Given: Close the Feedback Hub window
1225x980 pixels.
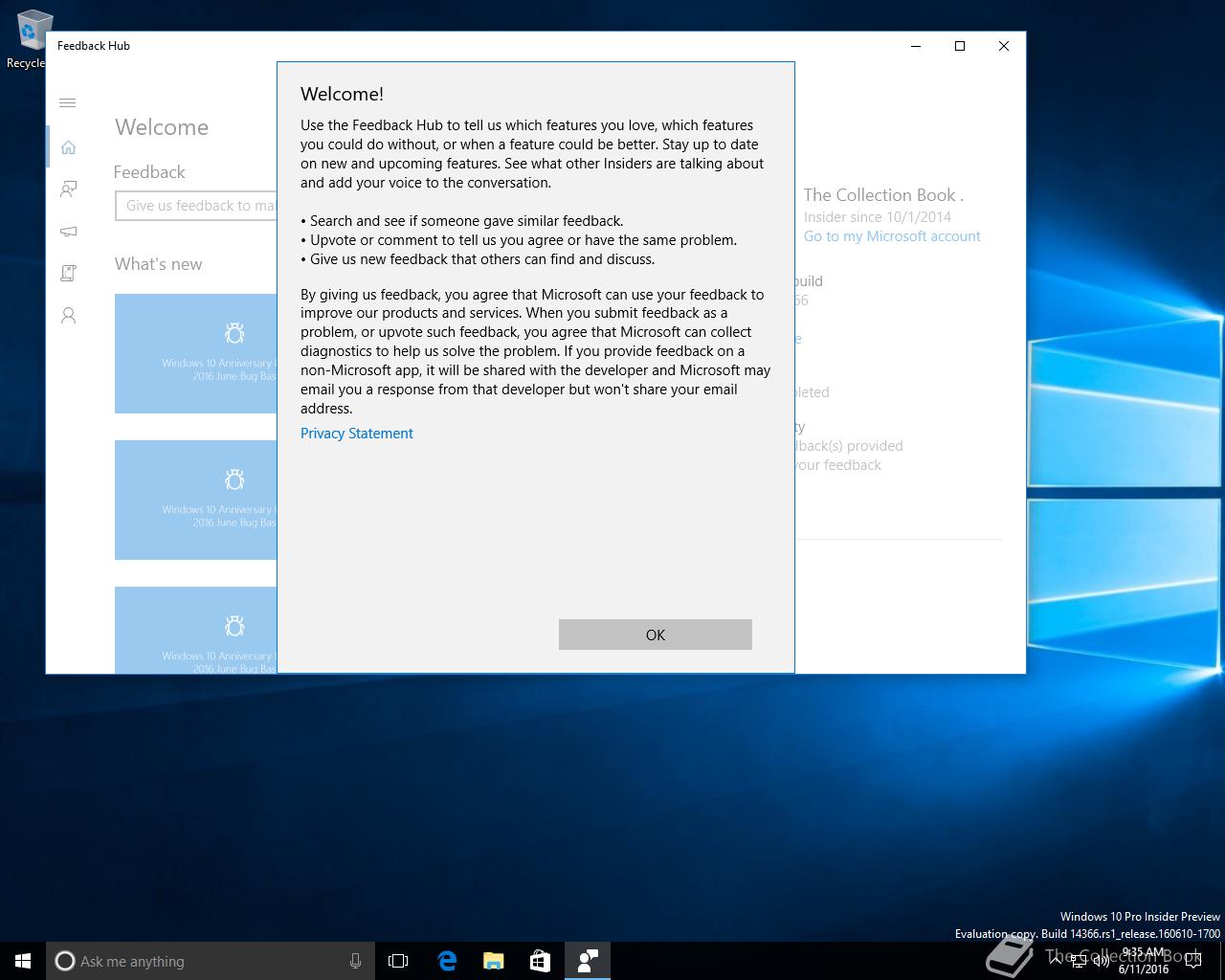Looking at the screenshot, I should [x=1004, y=46].
